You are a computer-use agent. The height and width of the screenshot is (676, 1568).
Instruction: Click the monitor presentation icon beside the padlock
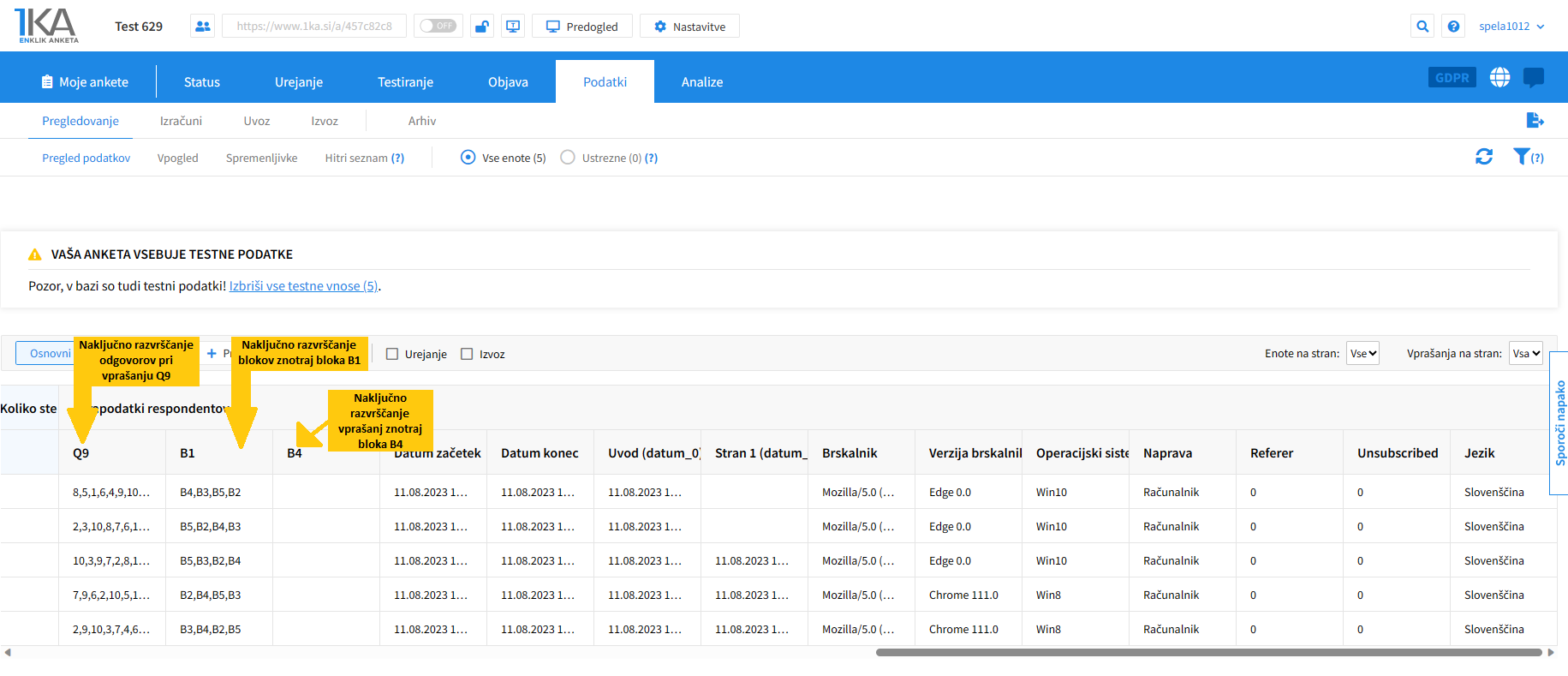click(513, 26)
